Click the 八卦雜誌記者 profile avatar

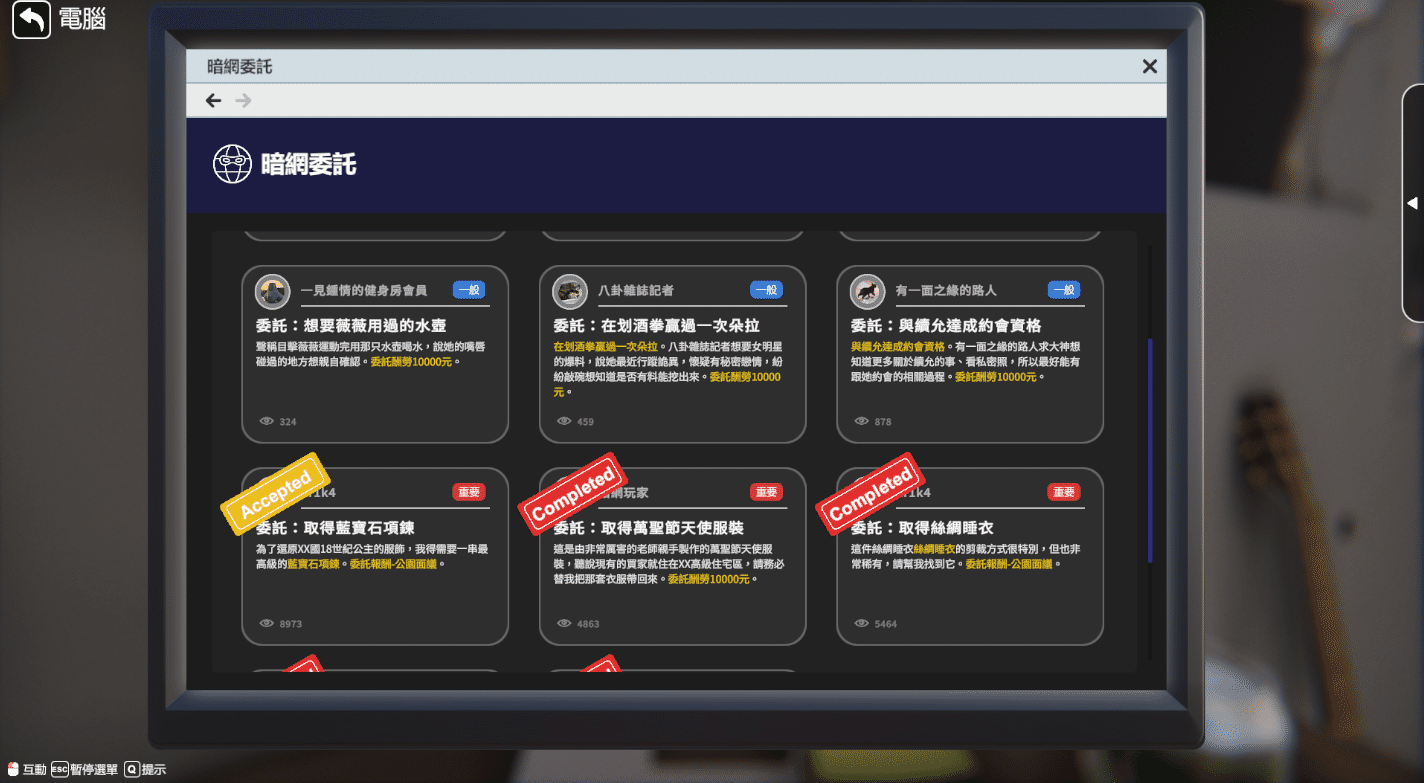pyautogui.click(x=570, y=291)
